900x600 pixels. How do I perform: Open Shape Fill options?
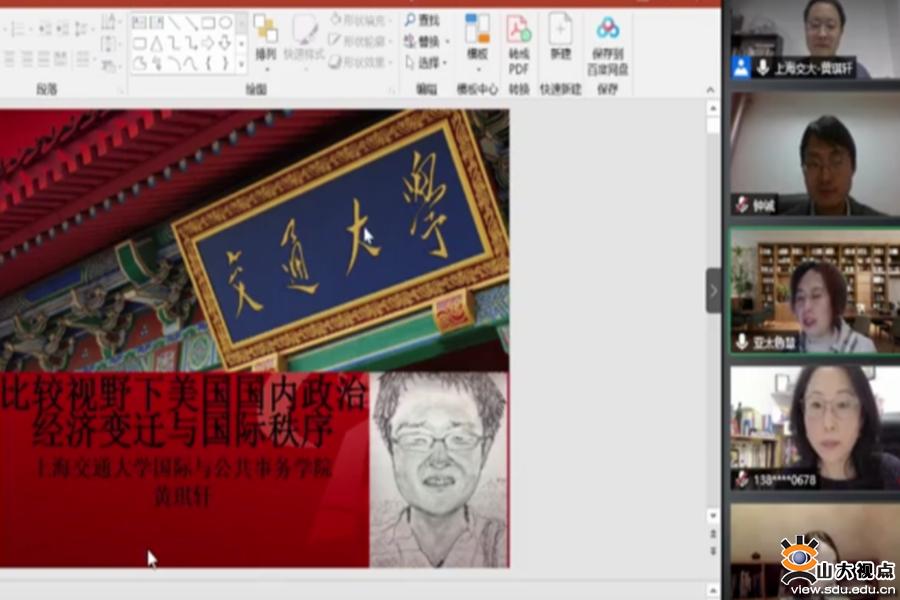[x=362, y=20]
